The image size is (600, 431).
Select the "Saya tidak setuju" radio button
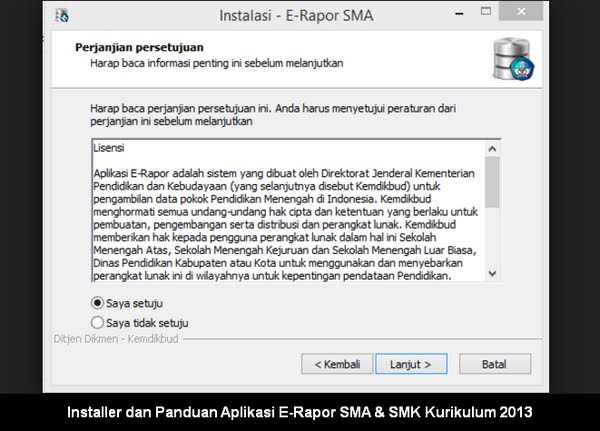(x=97, y=323)
